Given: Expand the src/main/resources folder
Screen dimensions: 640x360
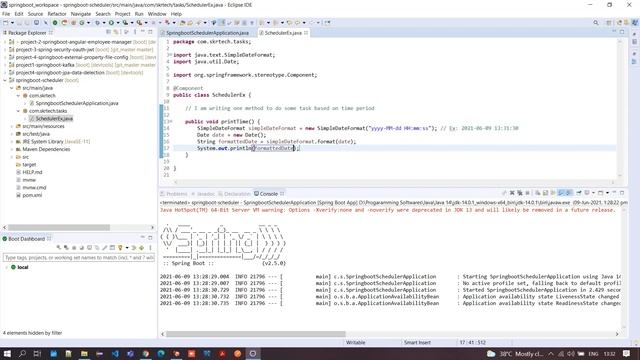Looking at the screenshot, I should point(11,127).
